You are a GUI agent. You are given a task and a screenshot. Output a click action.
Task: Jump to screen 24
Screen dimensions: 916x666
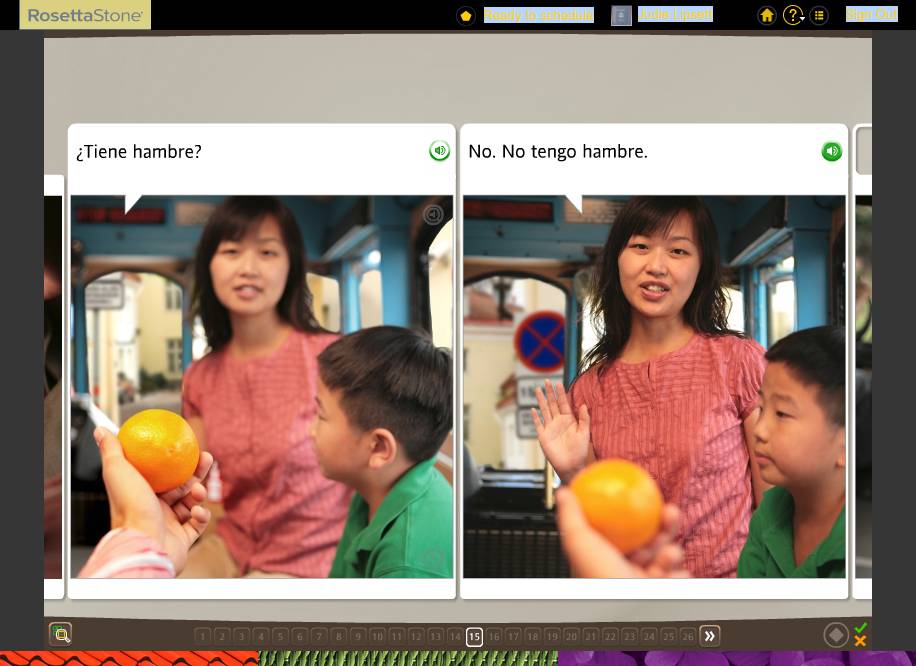tap(649, 636)
